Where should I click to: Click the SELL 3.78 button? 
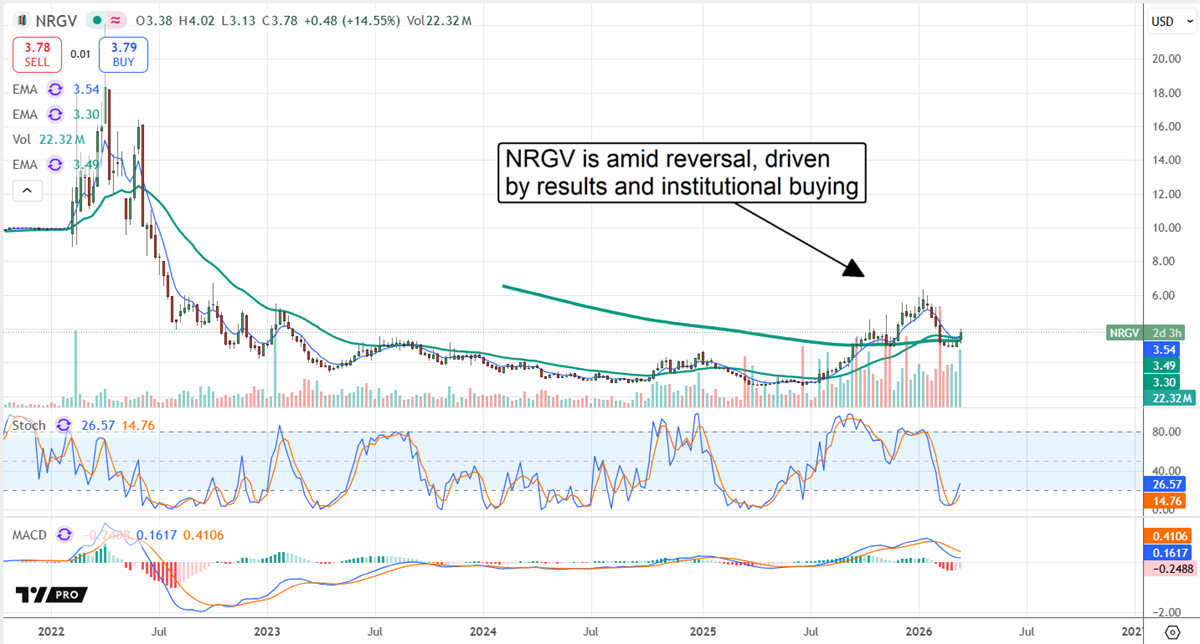point(36,55)
